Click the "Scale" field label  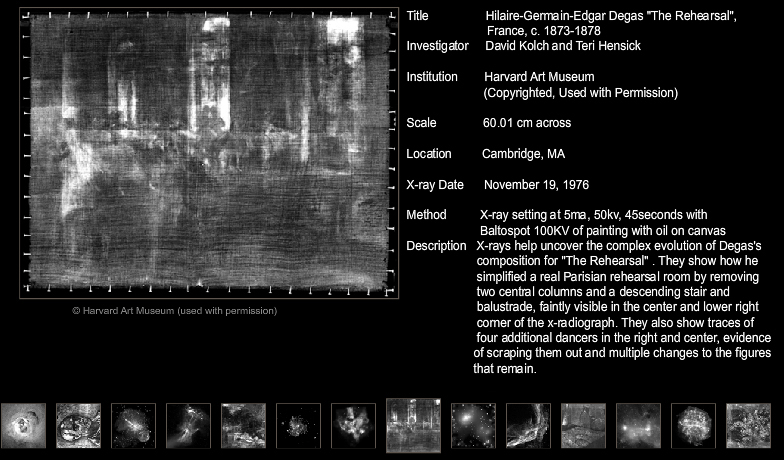point(422,123)
